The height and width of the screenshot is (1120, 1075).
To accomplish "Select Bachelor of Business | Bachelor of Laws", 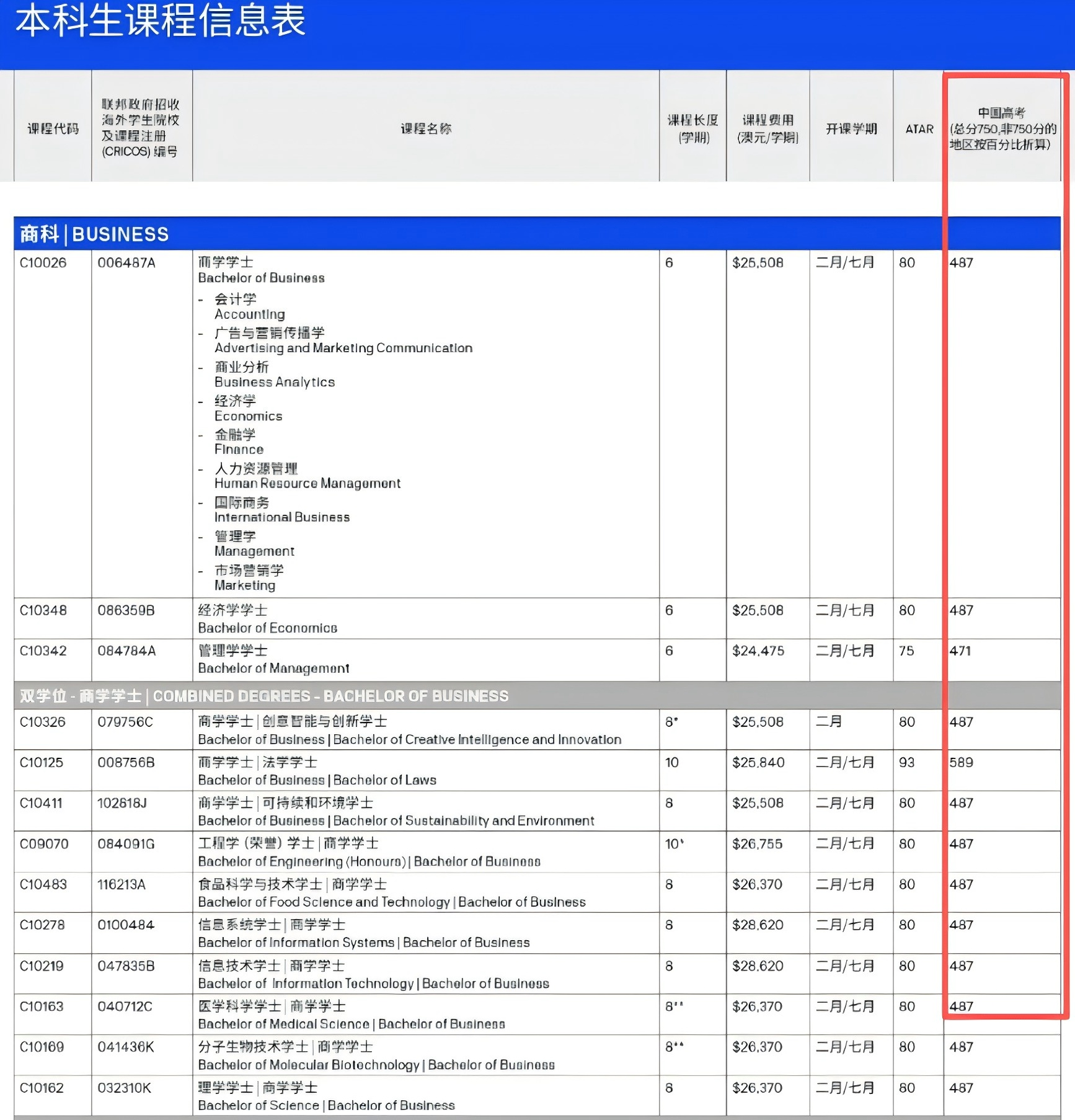I will pyautogui.click(x=317, y=780).
